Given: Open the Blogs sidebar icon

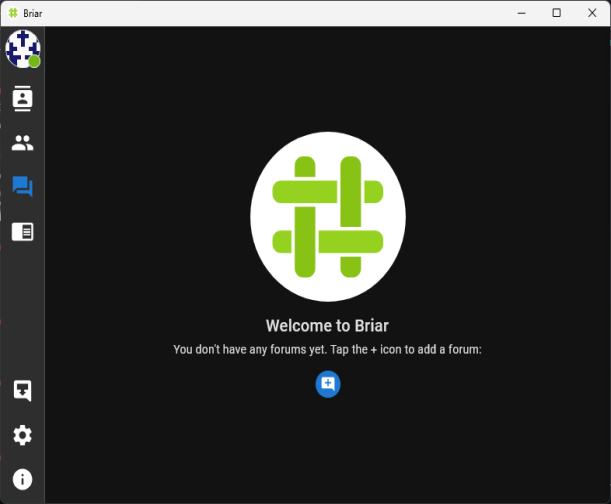Looking at the screenshot, I should [23, 232].
